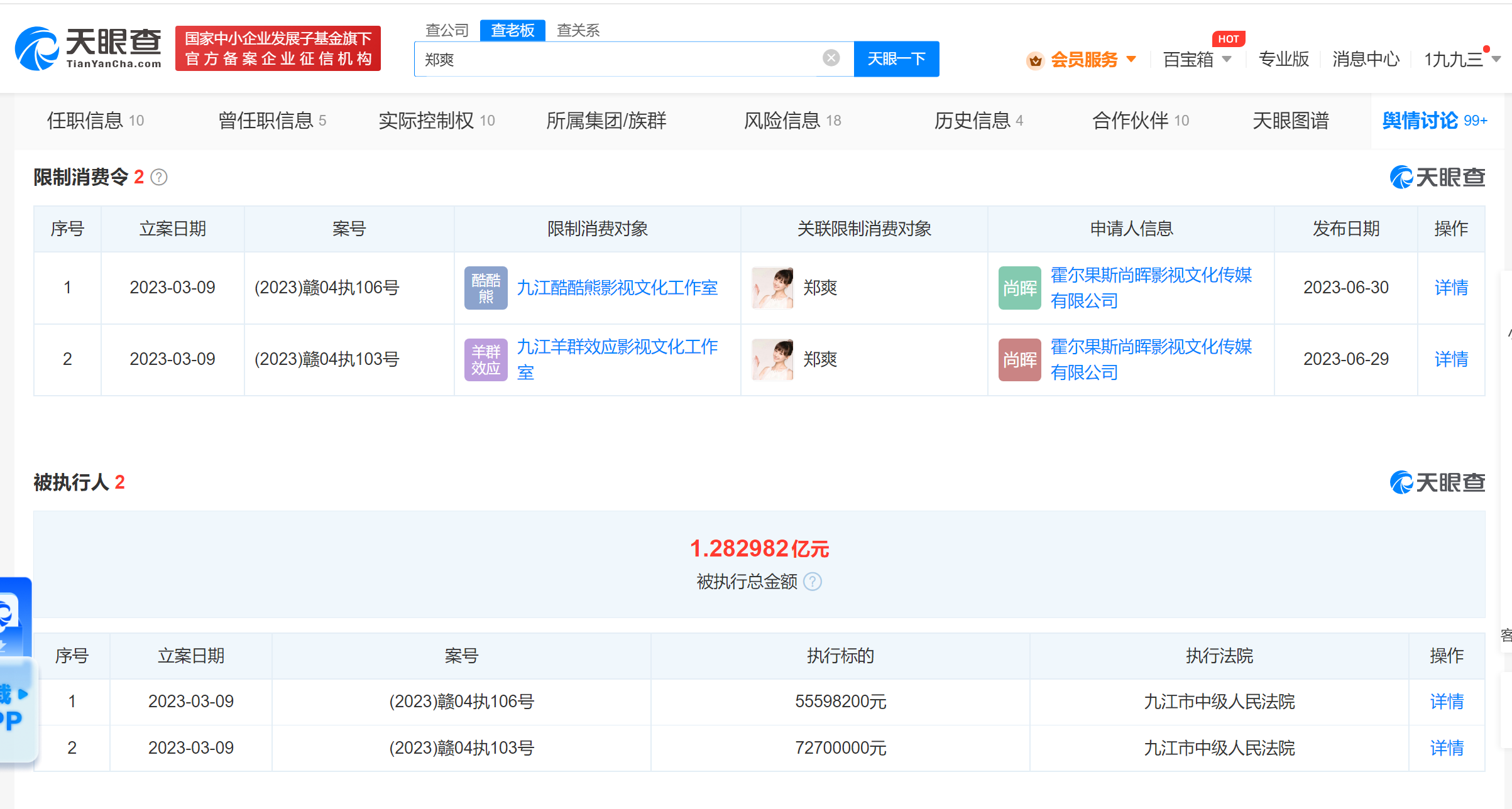Open 详情 for case (2023)赣04执106号
The height and width of the screenshot is (809, 1512).
pyautogui.click(x=1450, y=288)
